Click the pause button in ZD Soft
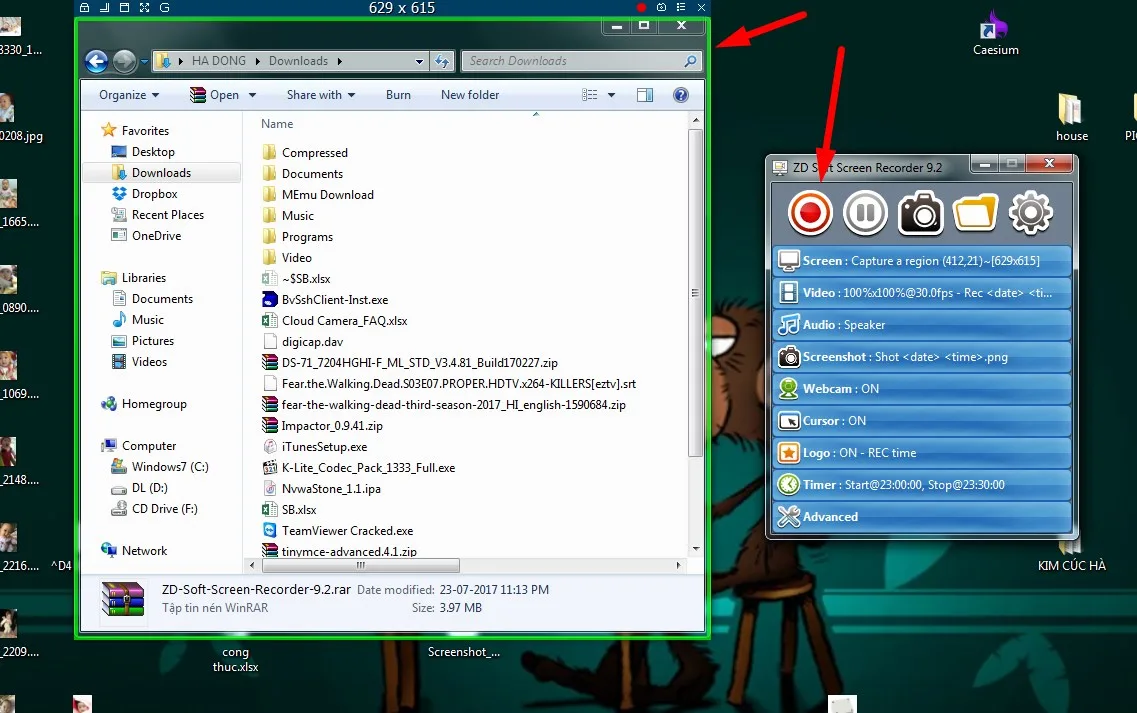This screenshot has width=1137, height=713. tap(865, 213)
